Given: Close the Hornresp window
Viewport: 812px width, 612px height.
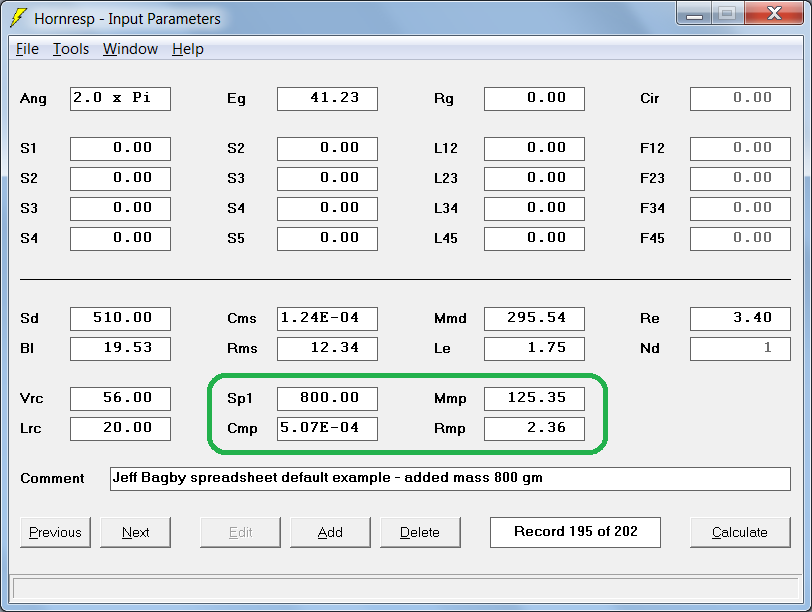Looking at the screenshot, I should 774,13.
